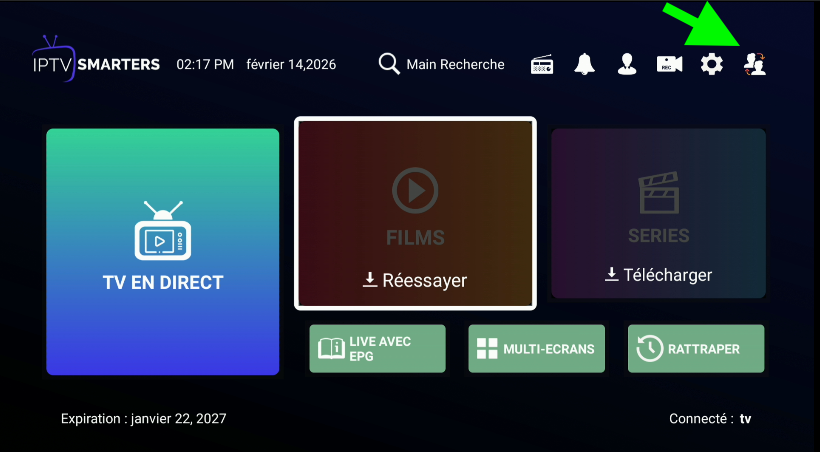Image resolution: width=820 pixels, height=452 pixels.
Task: Open the radio icon in top bar
Action: point(542,64)
